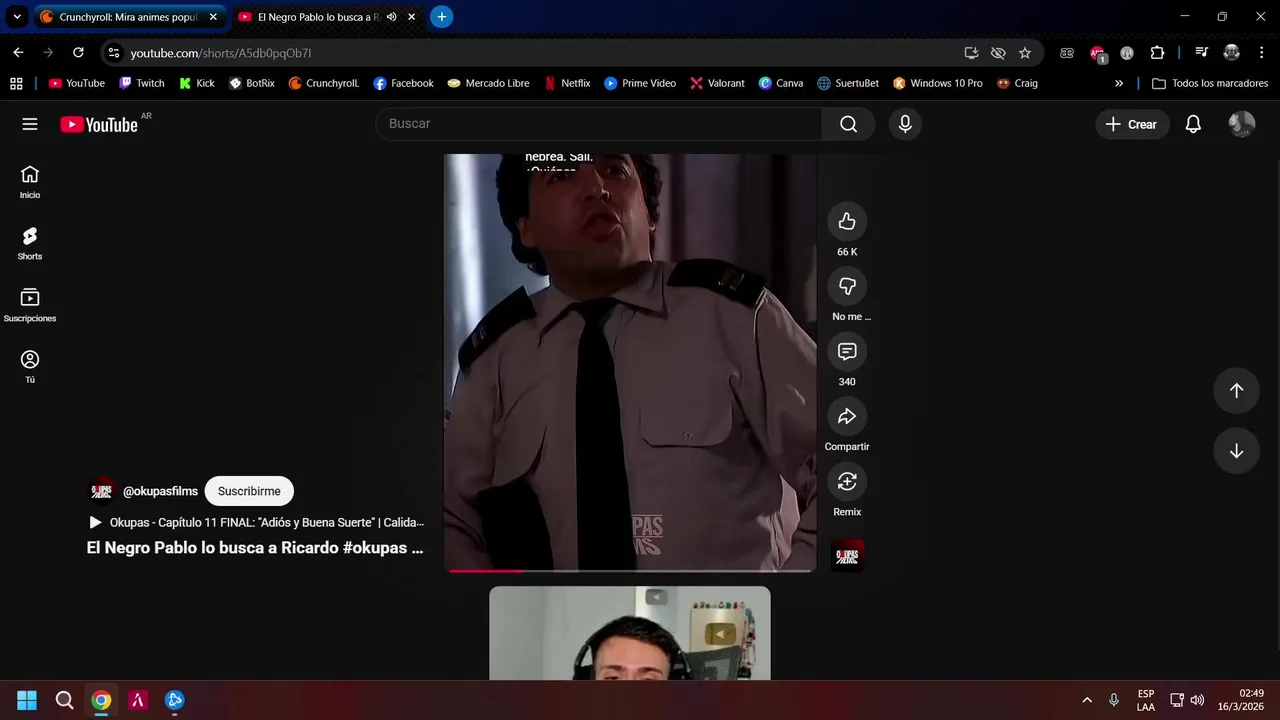1280x720 pixels.
Task: Bookmark this page with star icon
Action: point(1025,53)
